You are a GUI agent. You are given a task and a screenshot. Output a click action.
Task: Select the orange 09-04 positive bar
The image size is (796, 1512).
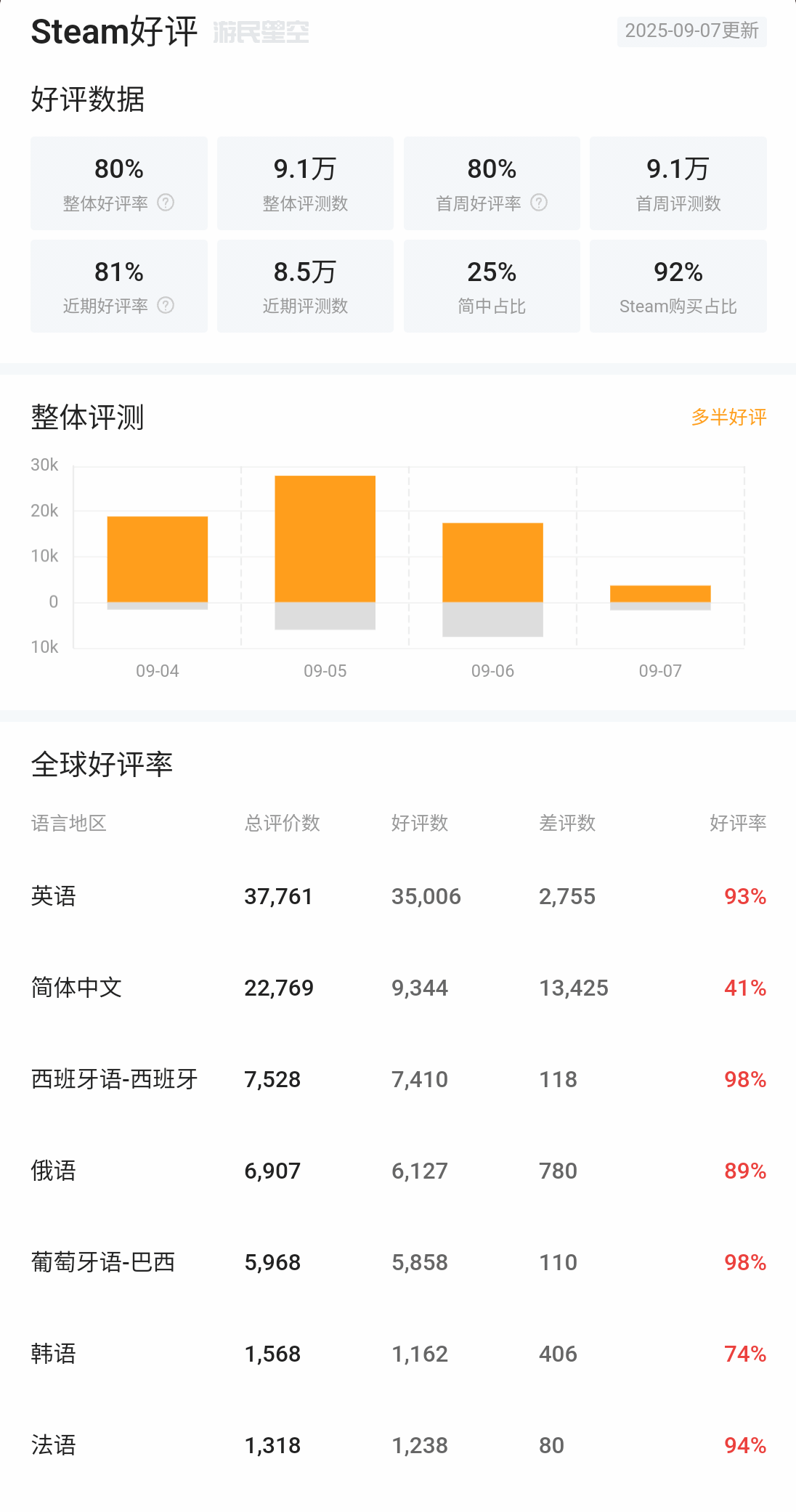158,558
